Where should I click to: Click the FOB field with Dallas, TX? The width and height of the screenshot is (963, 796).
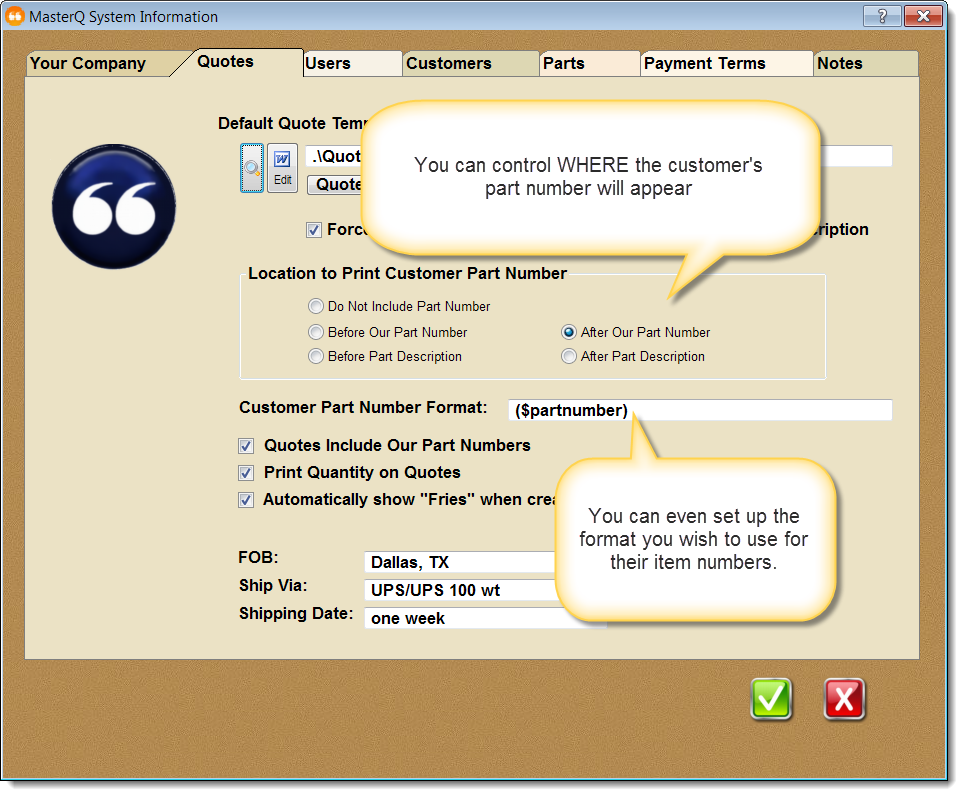pyautogui.click(x=460, y=563)
